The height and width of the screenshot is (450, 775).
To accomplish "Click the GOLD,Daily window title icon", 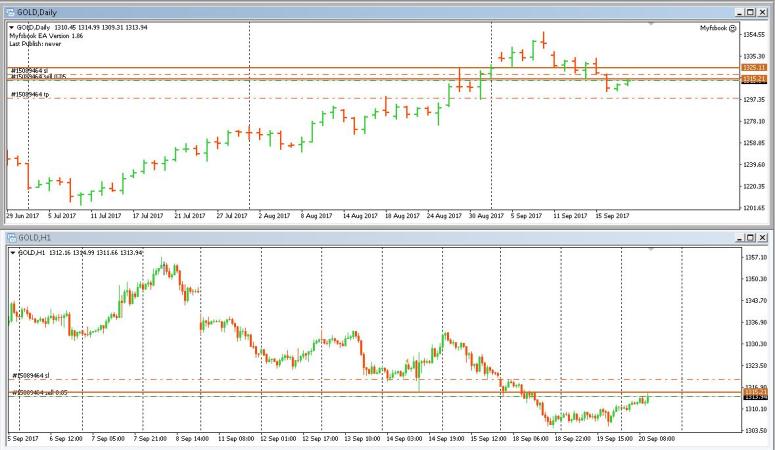I will 11,10.
